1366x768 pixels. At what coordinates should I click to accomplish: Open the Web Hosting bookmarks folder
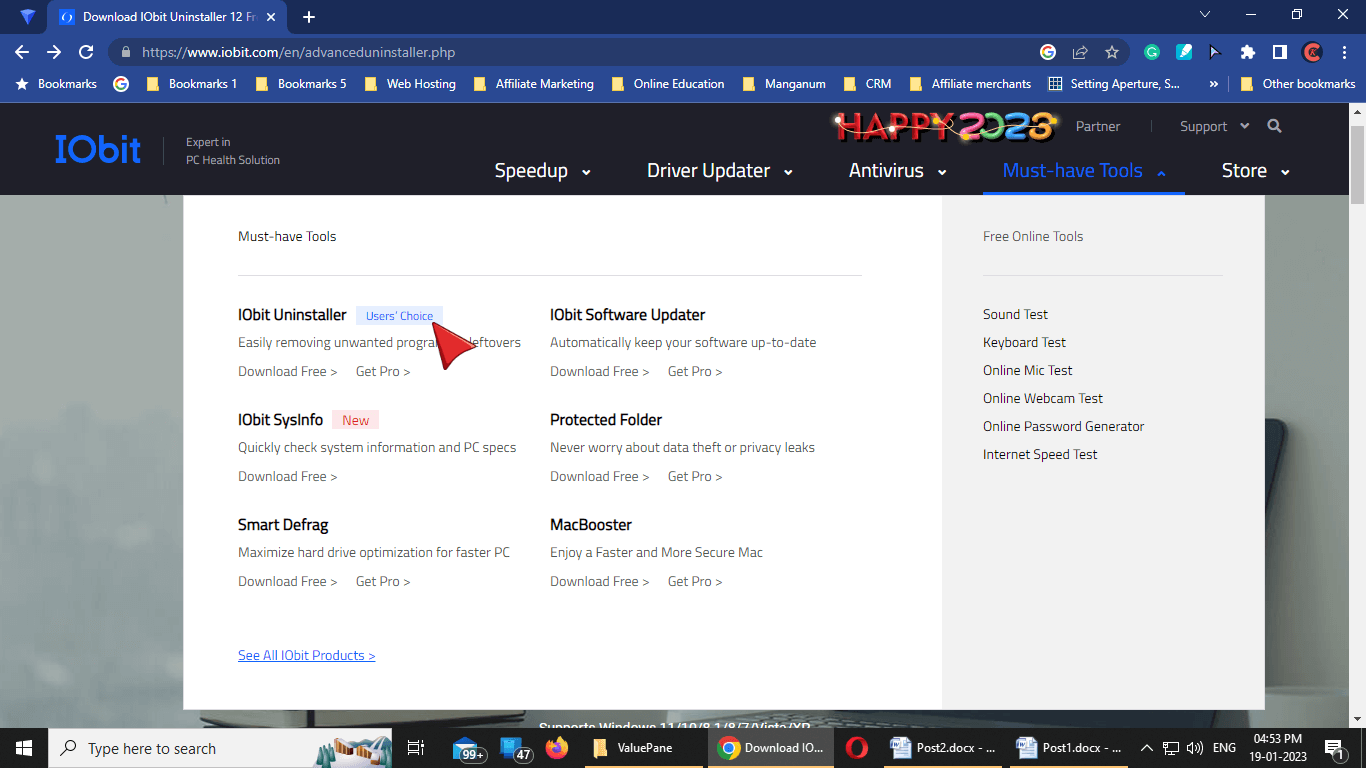(410, 84)
